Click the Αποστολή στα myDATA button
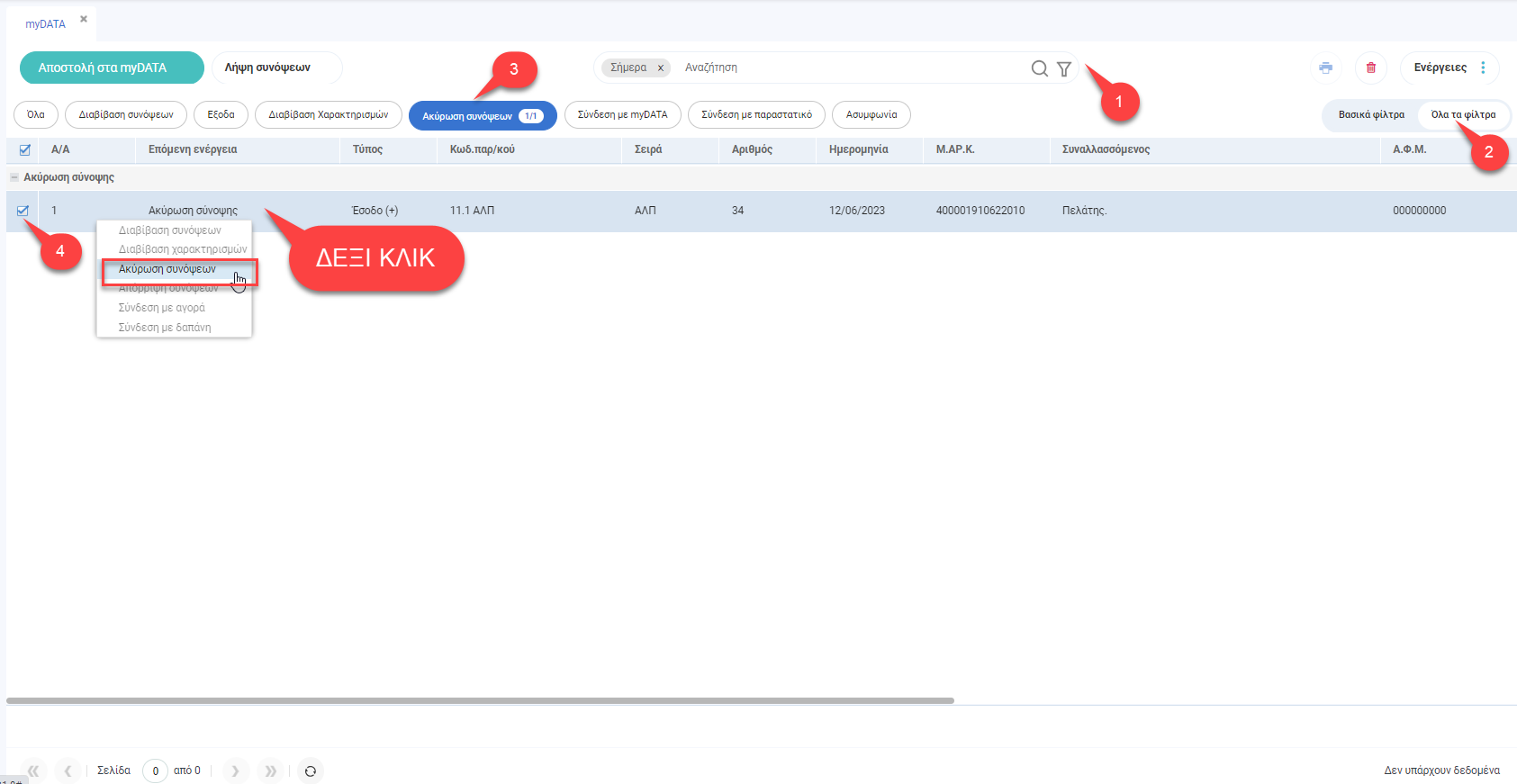 point(112,68)
